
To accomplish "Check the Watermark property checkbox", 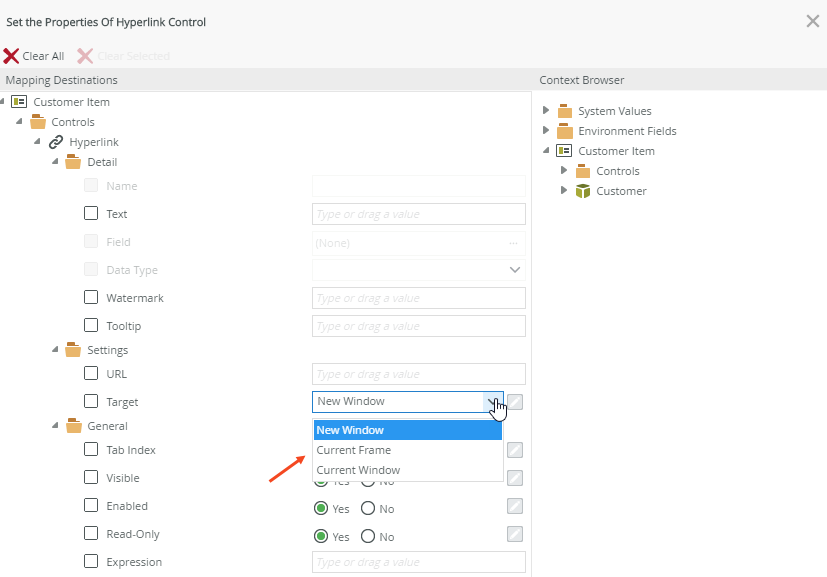I will click(91, 298).
